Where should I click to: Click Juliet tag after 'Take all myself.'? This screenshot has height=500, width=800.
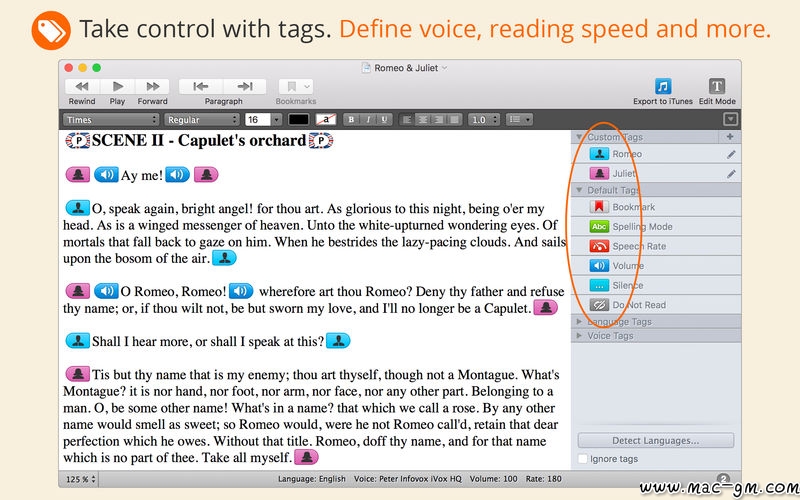coord(307,458)
